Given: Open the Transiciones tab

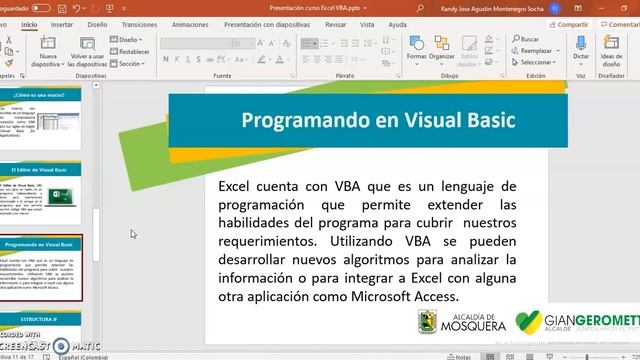Looking at the screenshot, I should (x=139, y=25).
